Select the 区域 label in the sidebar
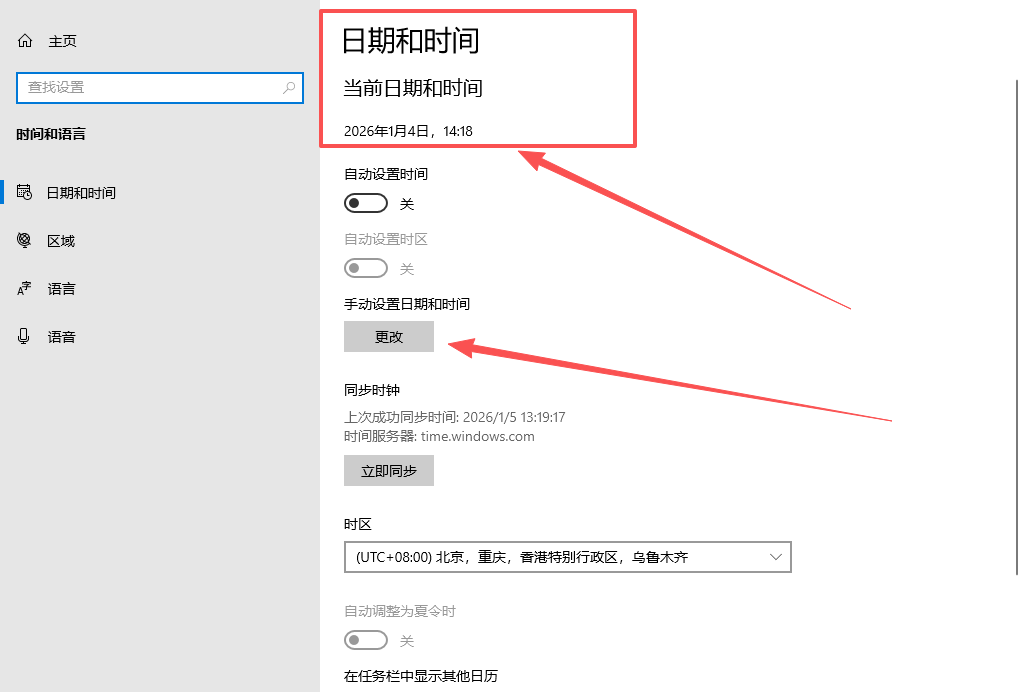Image resolution: width=1020 pixels, height=692 pixels. (x=61, y=241)
